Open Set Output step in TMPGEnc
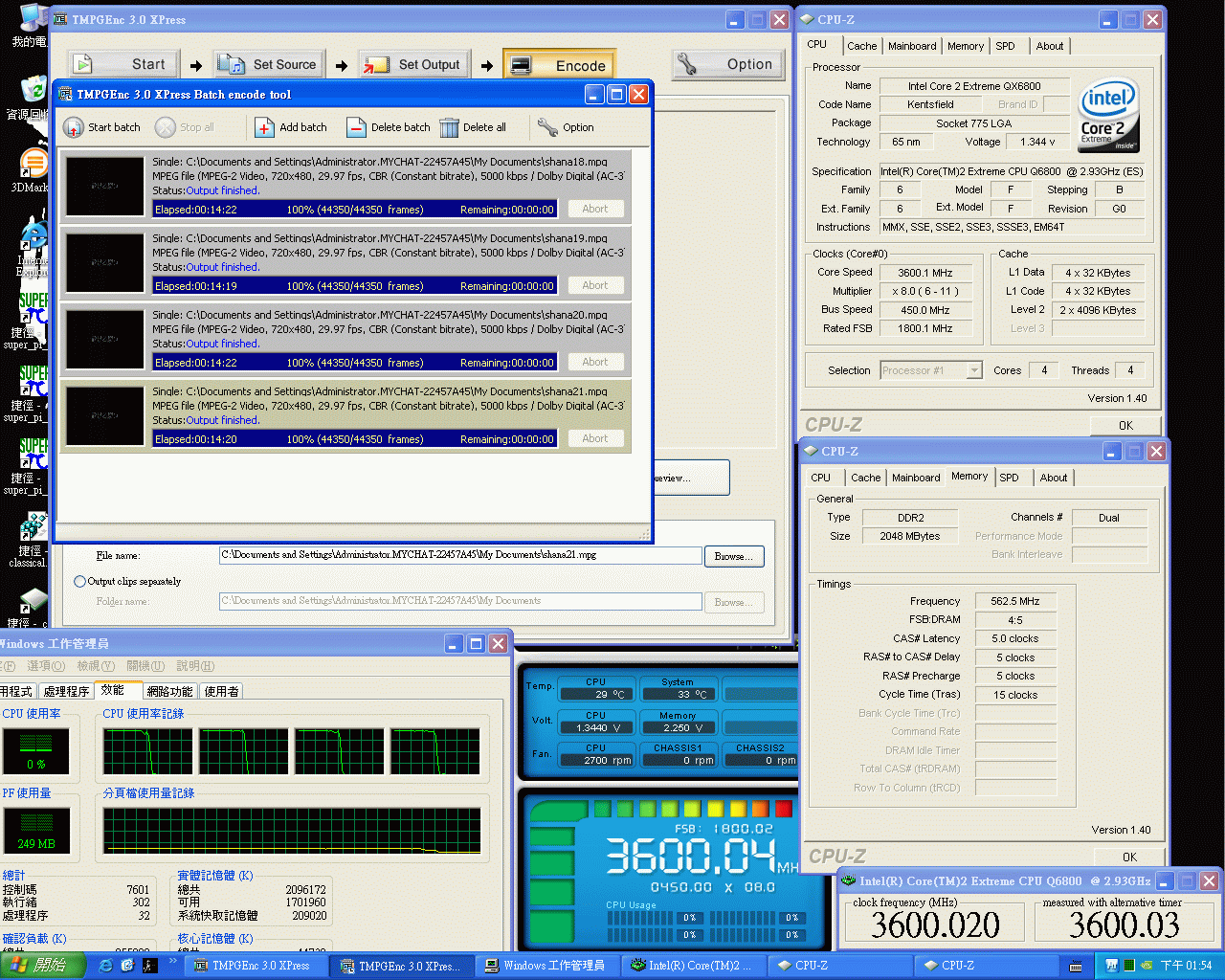This screenshot has width=1225, height=980. point(414,64)
